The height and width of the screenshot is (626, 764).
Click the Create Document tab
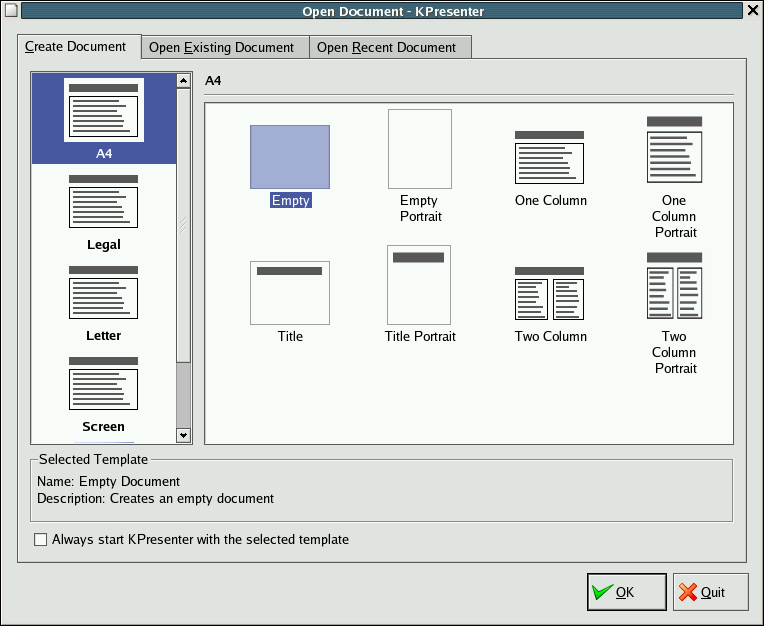[x=76, y=46]
